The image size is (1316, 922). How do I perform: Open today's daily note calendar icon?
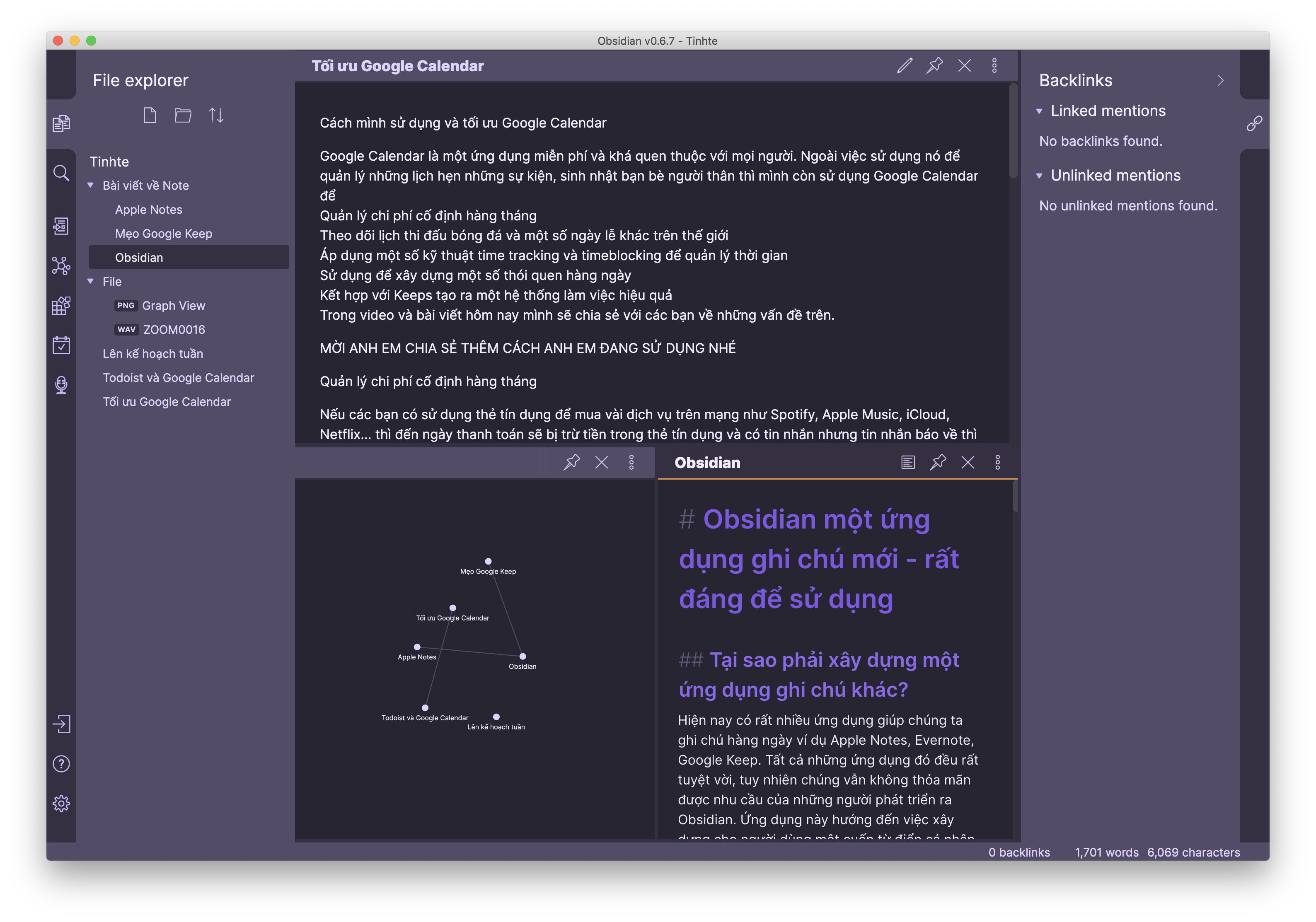pyautogui.click(x=61, y=345)
